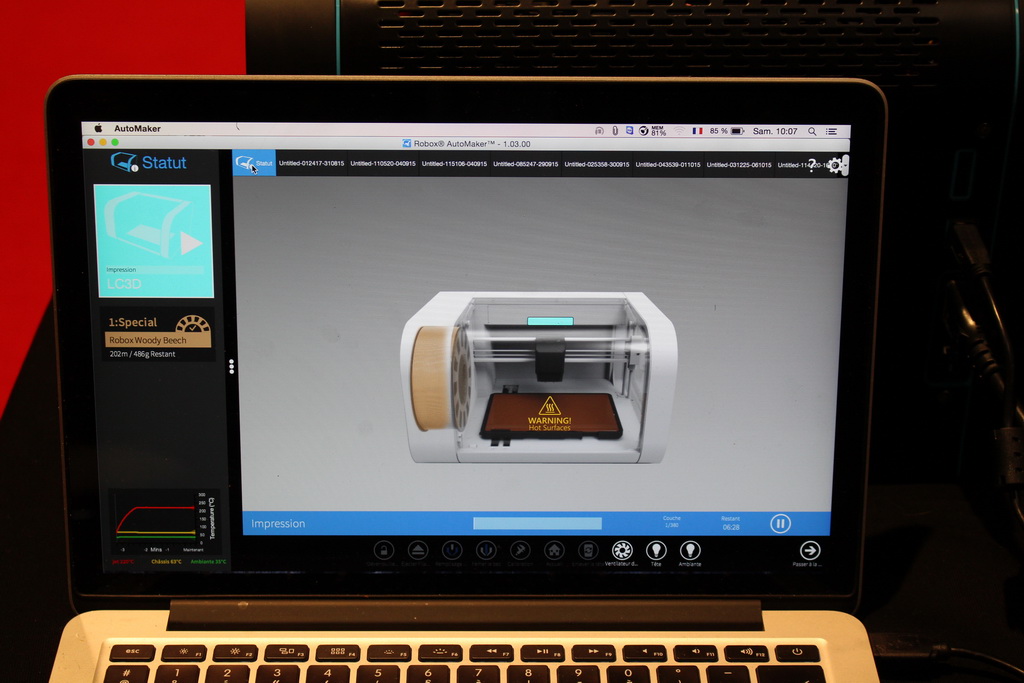Open the Apple menu

[x=99, y=128]
